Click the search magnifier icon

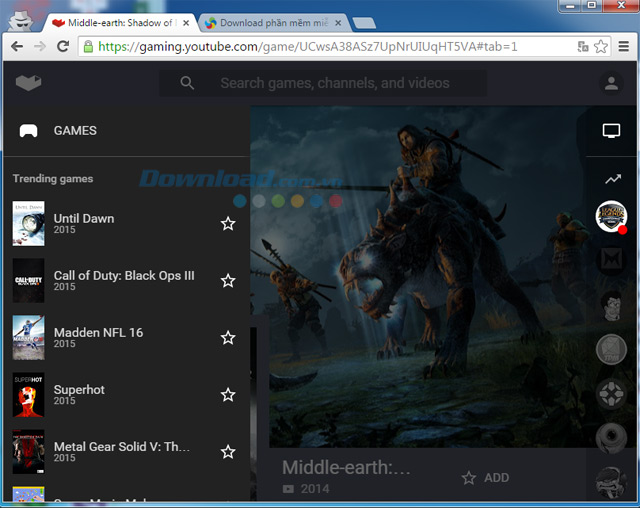tap(187, 83)
